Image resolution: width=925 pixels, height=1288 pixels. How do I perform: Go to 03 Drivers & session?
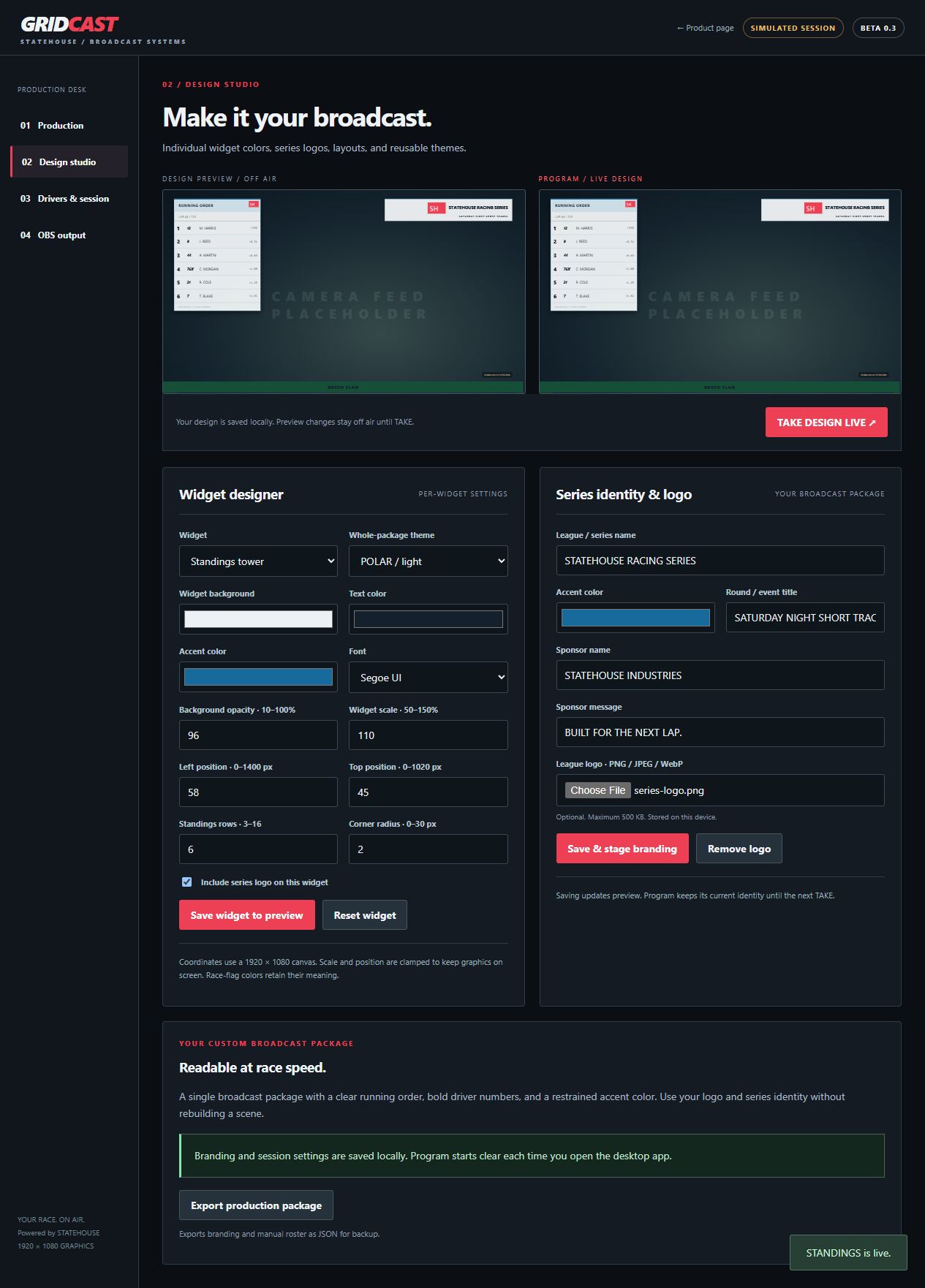[x=69, y=199]
